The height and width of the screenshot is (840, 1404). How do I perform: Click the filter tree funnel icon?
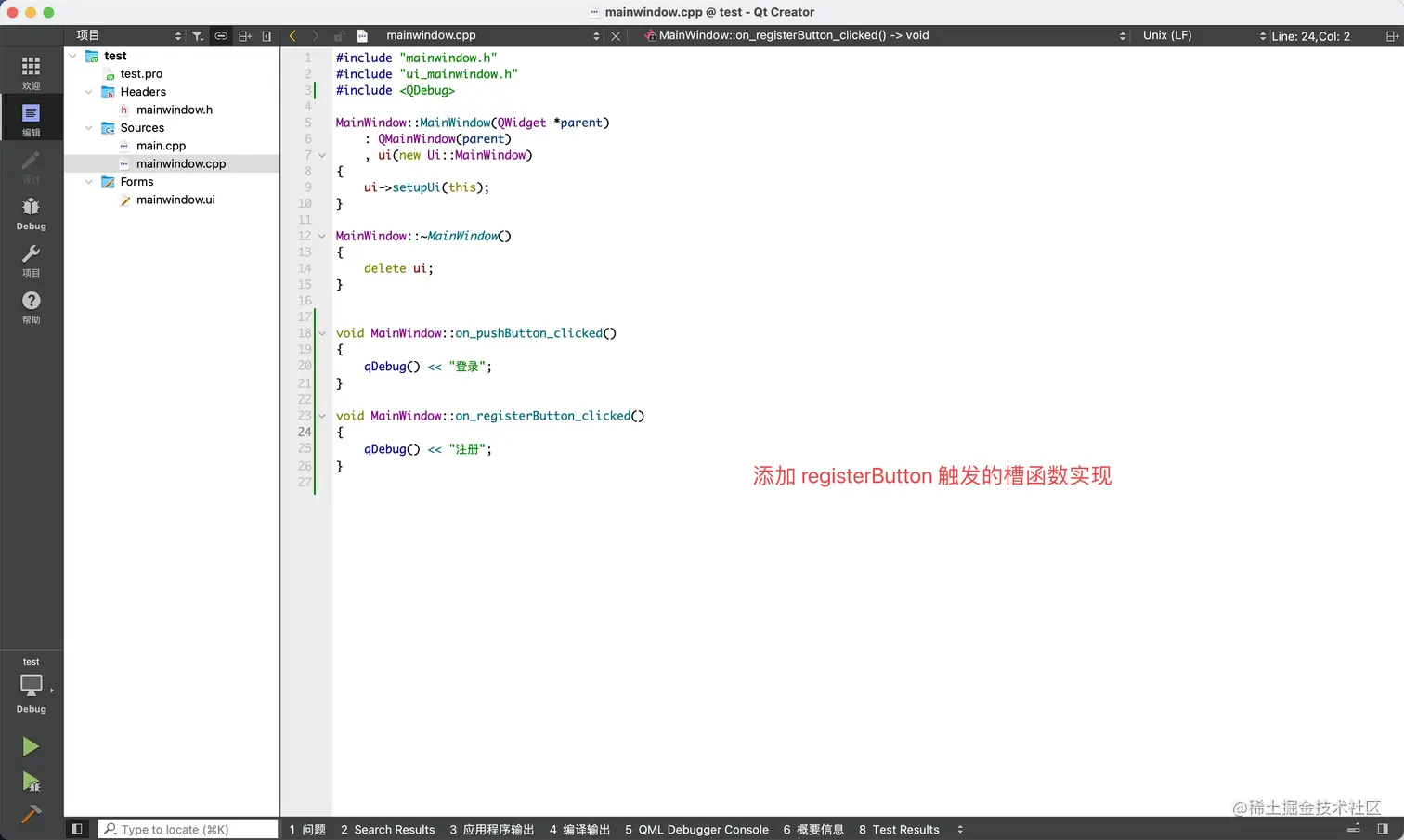(x=198, y=36)
